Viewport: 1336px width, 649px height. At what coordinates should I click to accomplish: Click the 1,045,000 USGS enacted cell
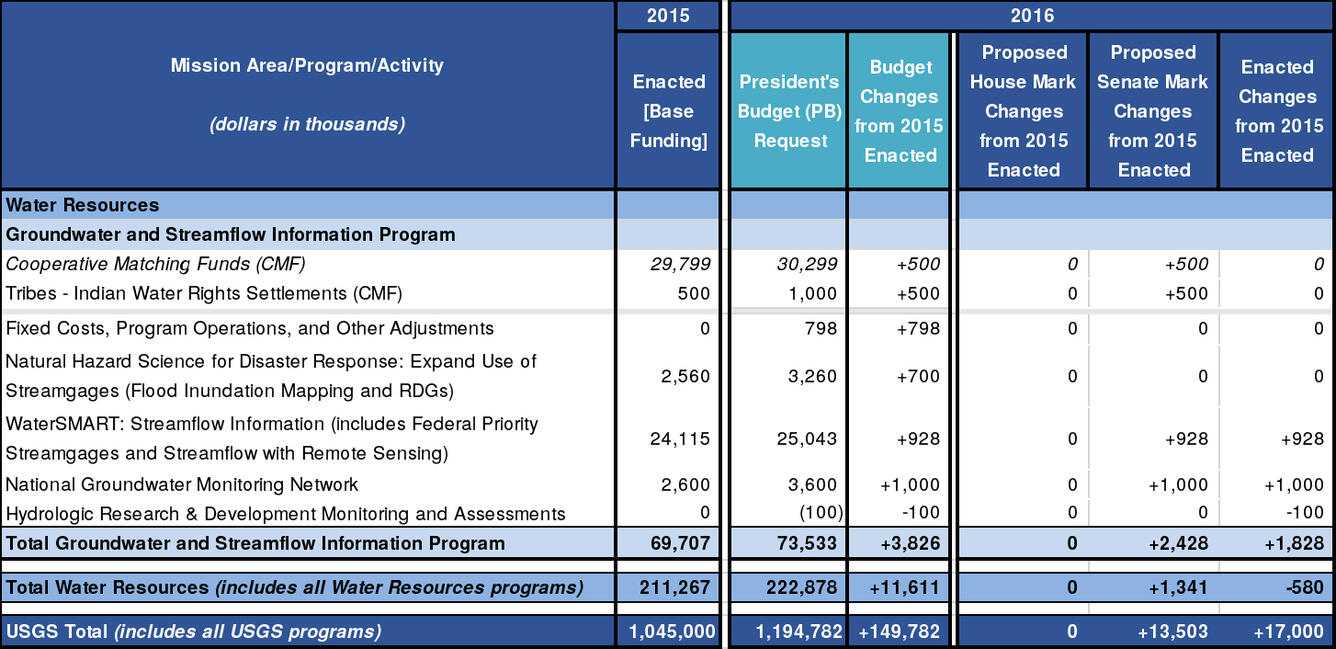pos(668,631)
